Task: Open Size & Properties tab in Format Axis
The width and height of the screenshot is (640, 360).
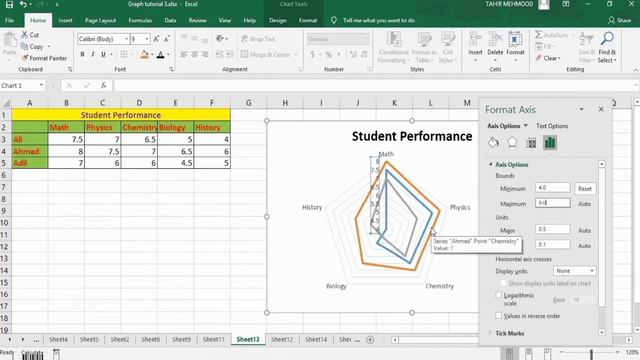Action: 531,143
